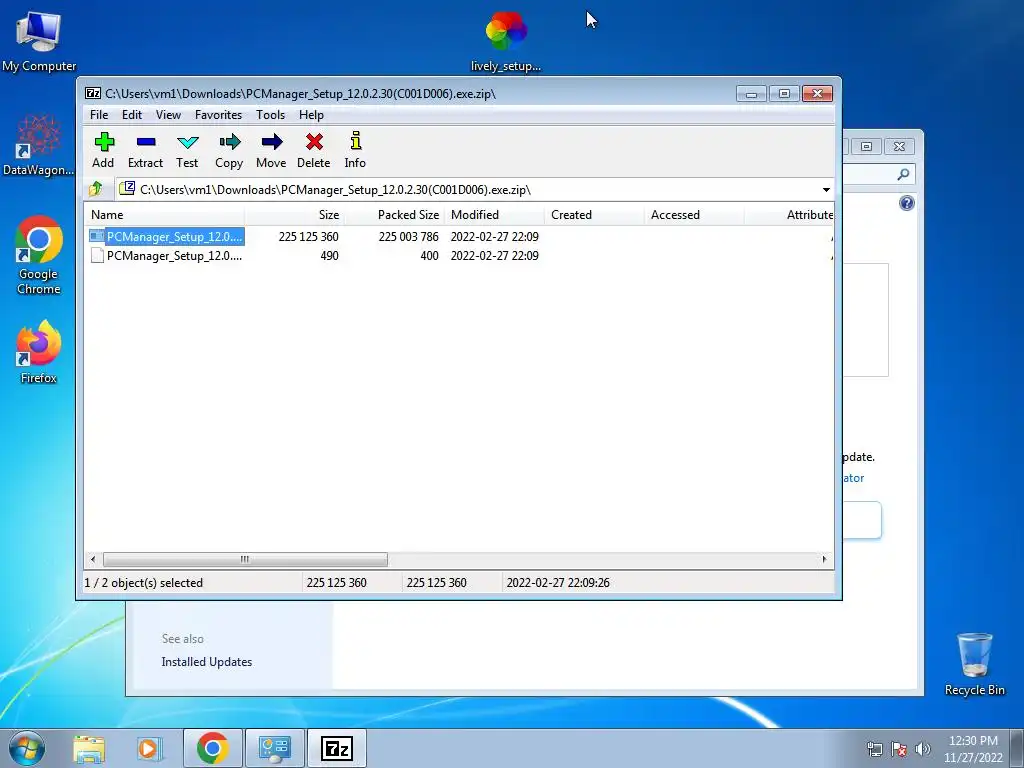Sort by the Attributes column header

(790, 215)
